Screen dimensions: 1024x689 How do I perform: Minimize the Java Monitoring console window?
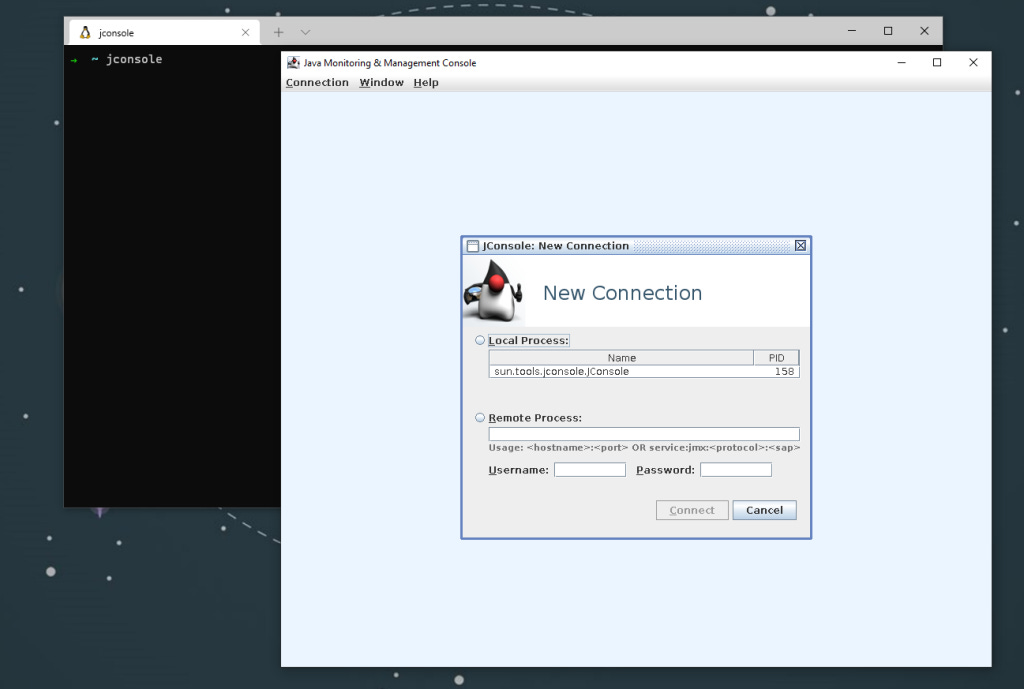(901, 63)
